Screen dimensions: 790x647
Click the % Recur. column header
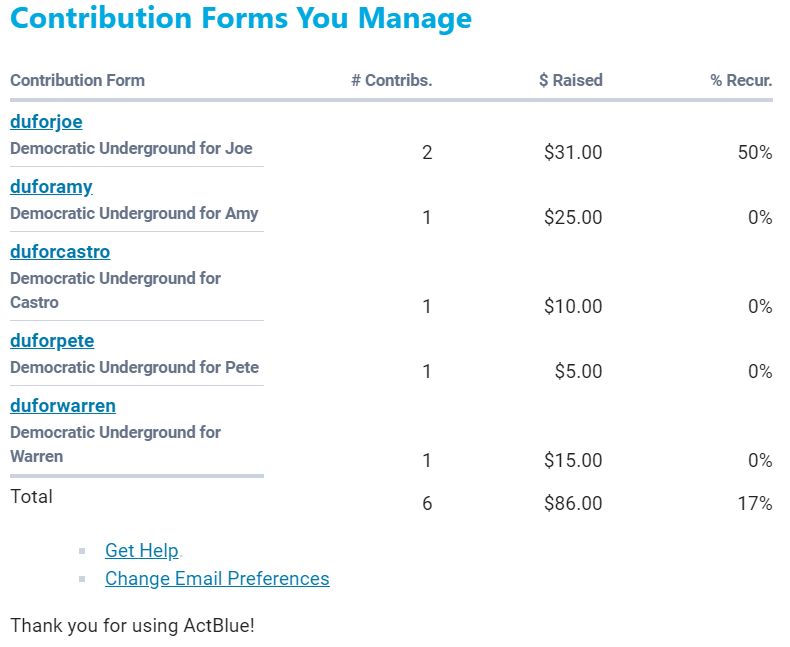click(x=741, y=81)
